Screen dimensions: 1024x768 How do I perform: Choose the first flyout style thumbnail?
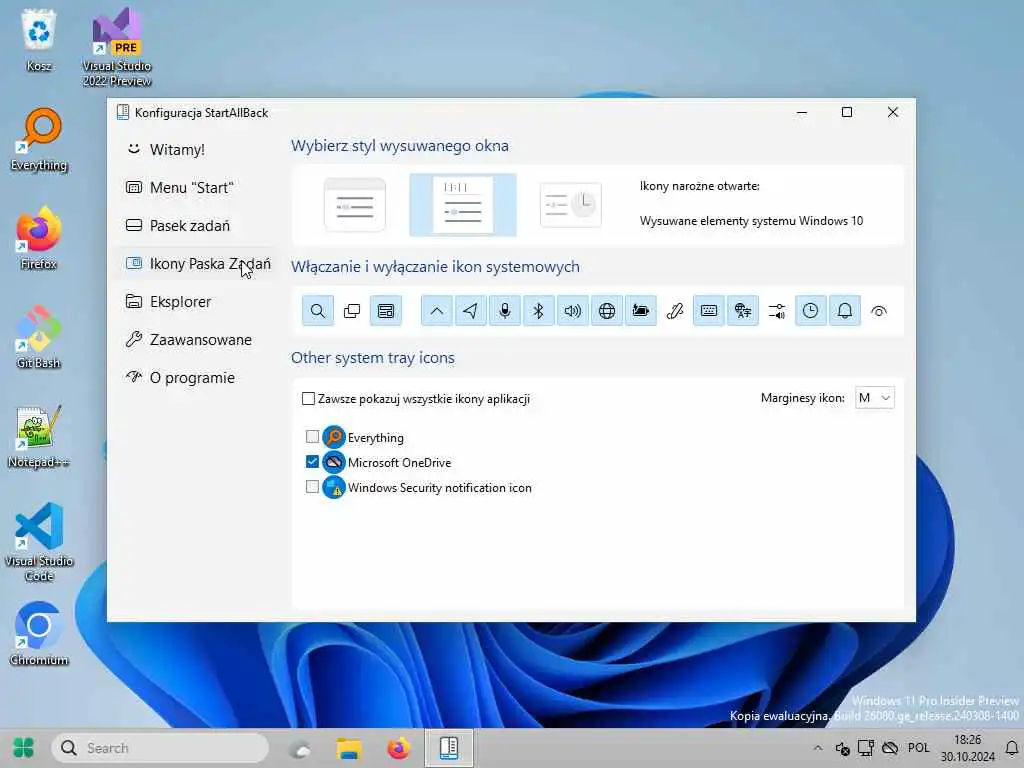coord(355,204)
